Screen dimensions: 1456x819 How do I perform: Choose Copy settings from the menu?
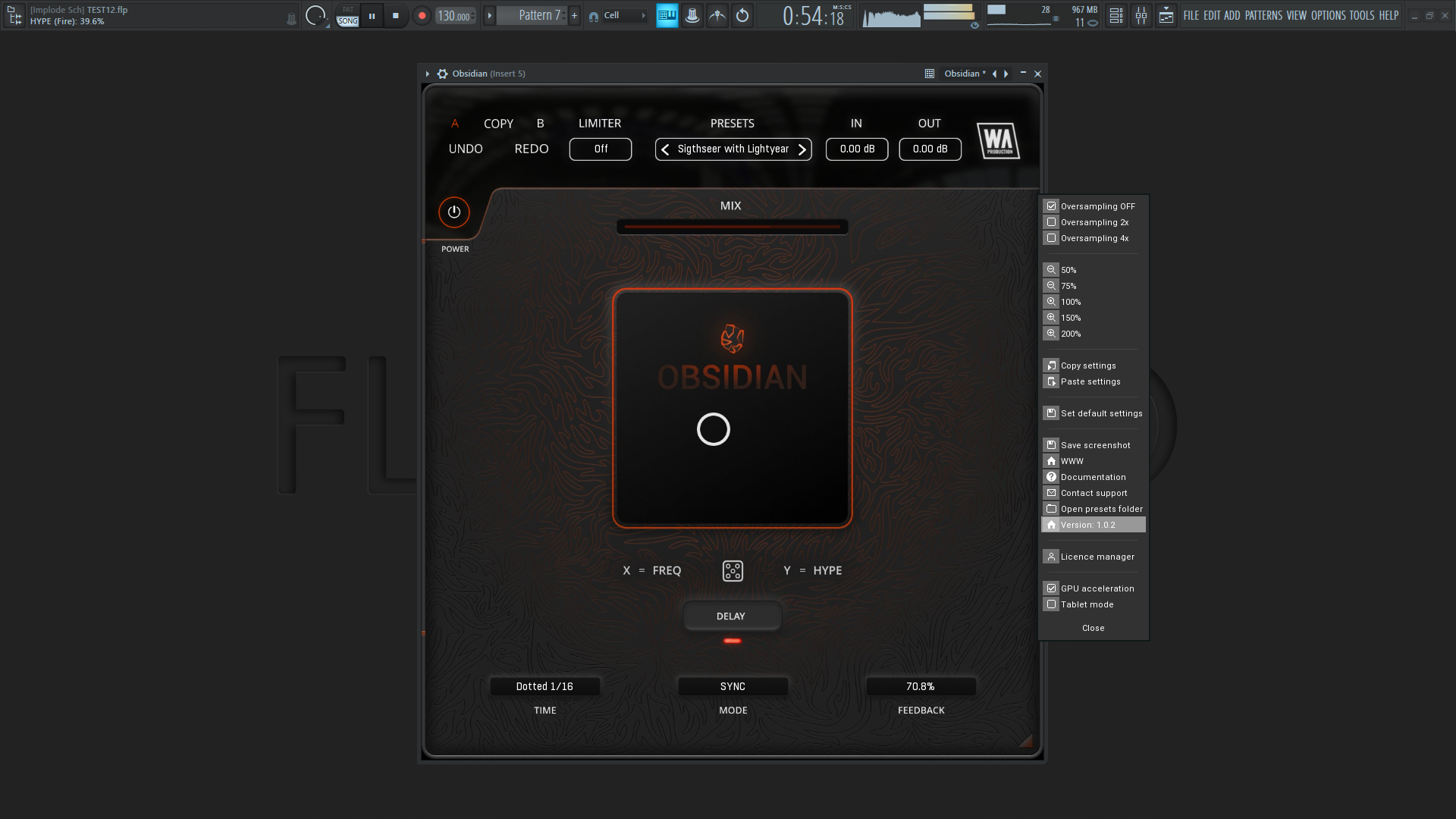1094,366
